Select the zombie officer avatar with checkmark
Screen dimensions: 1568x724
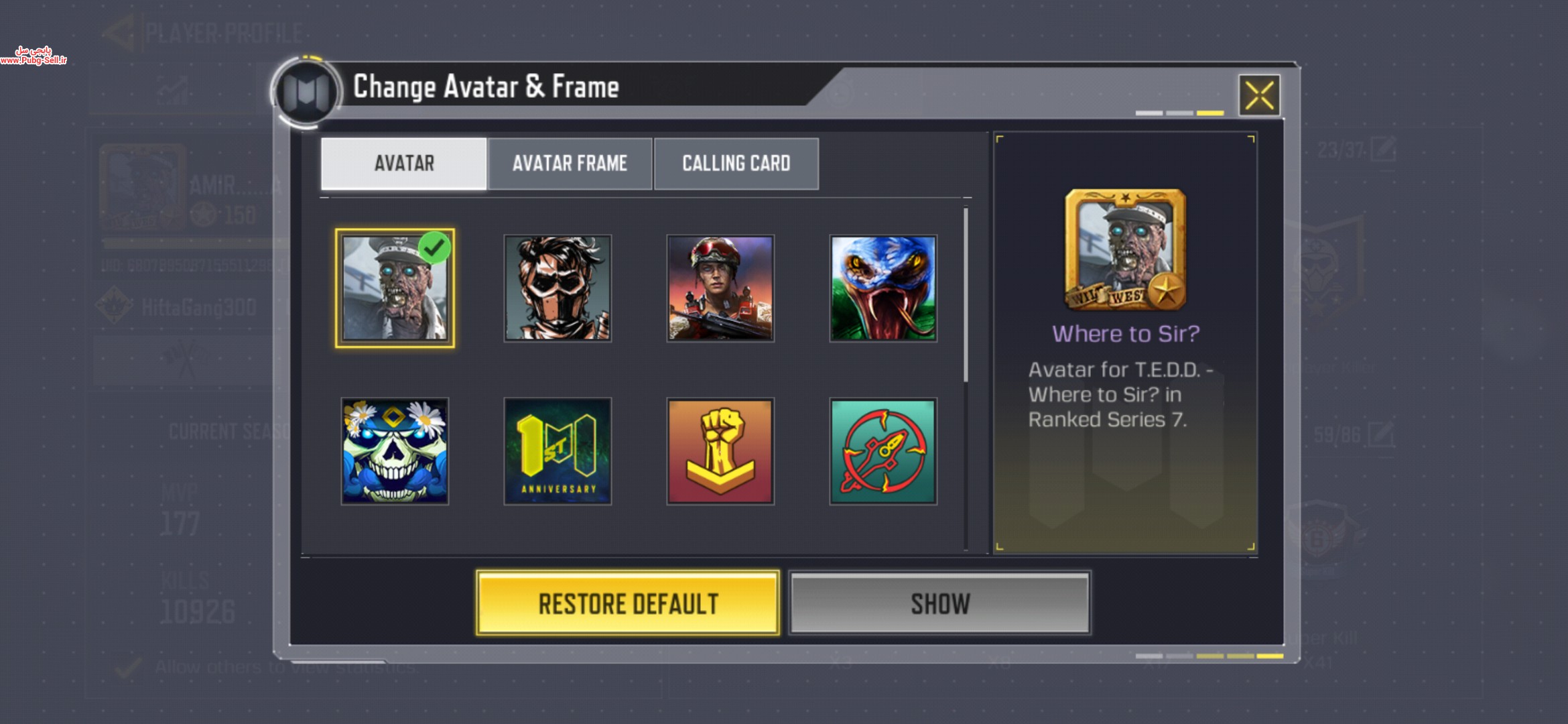coord(395,288)
